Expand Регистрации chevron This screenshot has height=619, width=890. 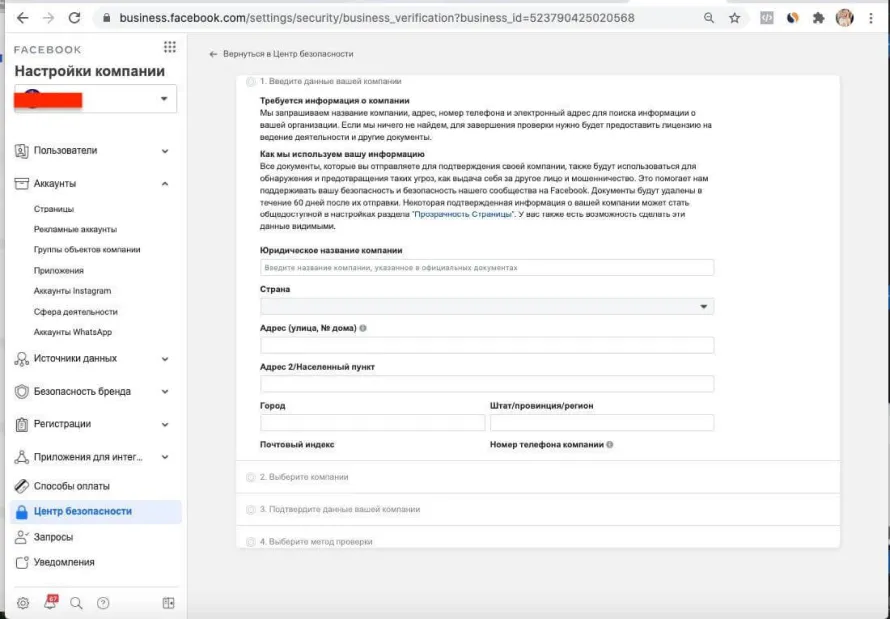click(x=165, y=424)
